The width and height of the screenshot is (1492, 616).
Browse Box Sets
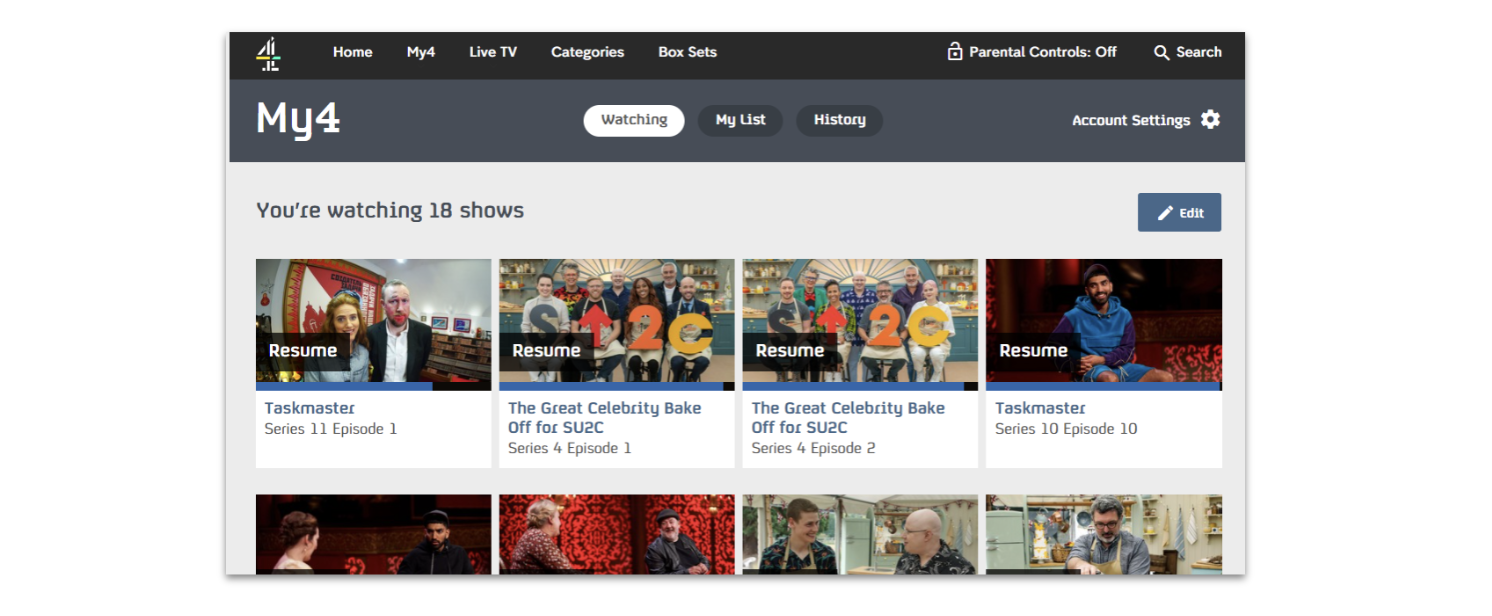point(687,52)
